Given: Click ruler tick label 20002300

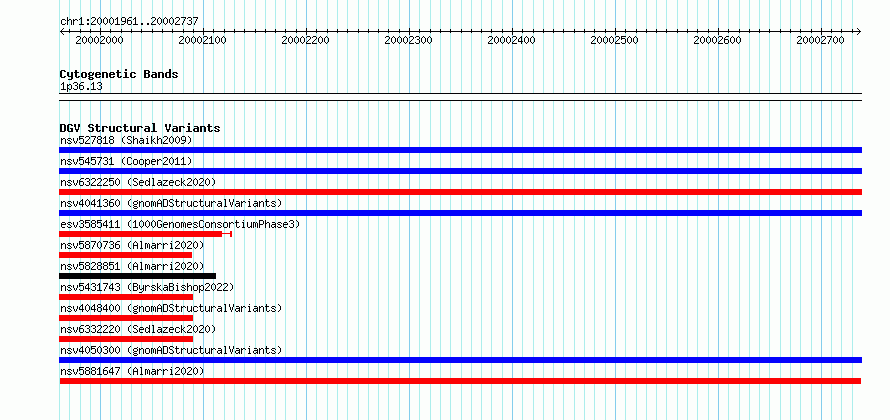Looking at the screenshot, I should (x=409, y=40).
